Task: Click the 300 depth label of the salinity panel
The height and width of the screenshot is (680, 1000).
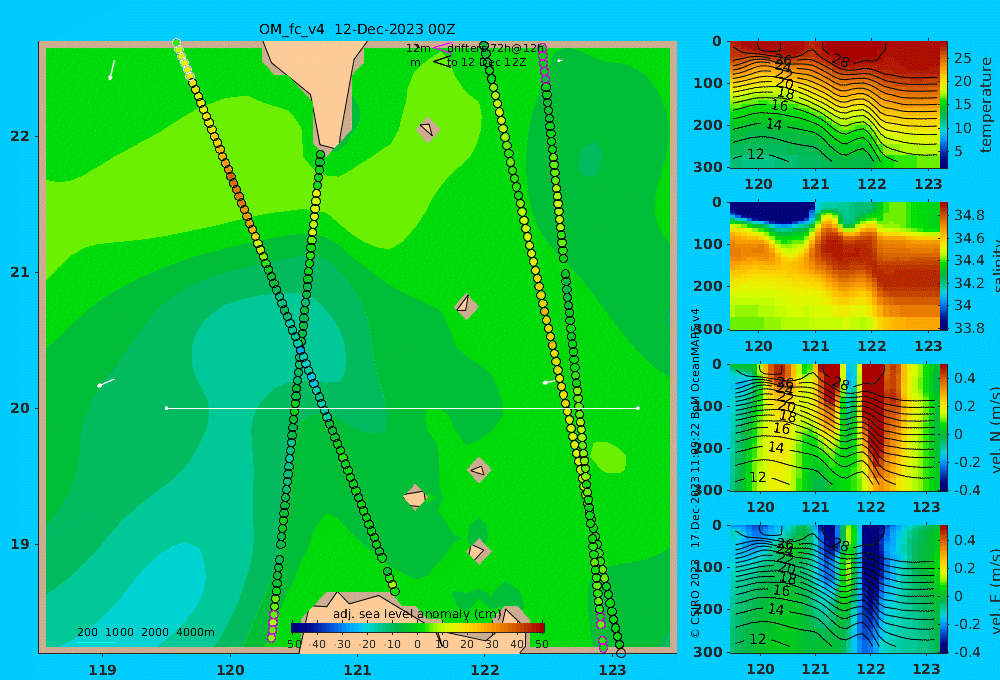Action: pyautogui.click(x=708, y=329)
